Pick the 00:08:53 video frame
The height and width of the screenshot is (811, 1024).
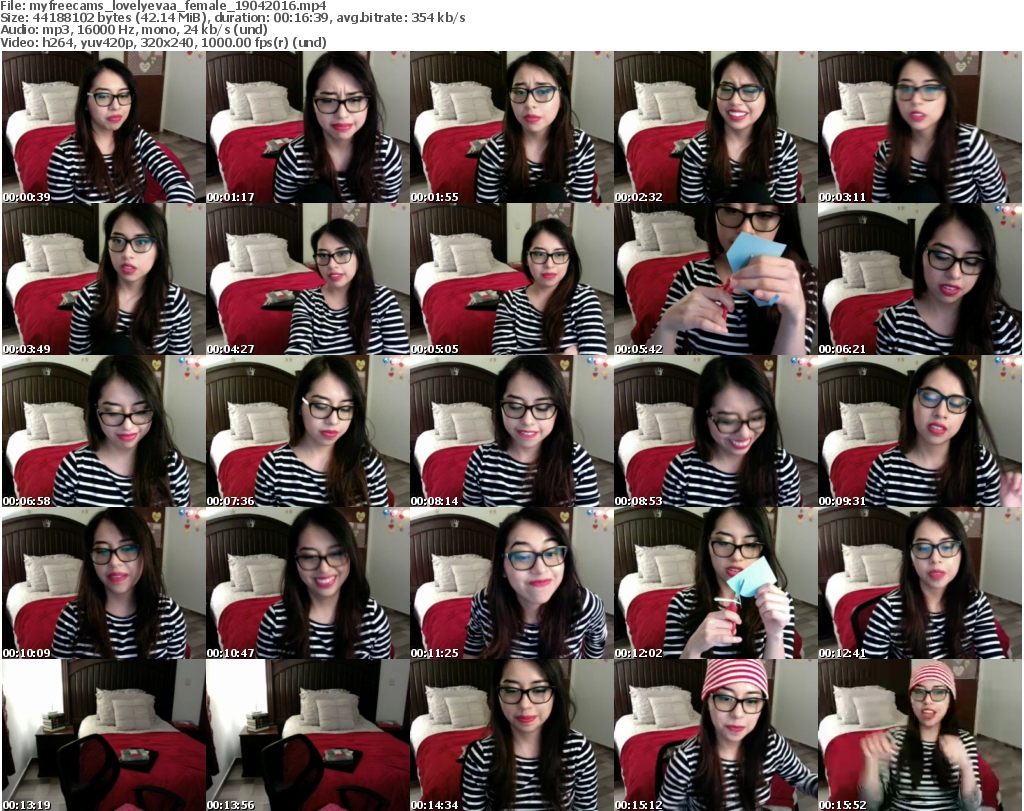(715, 432)
